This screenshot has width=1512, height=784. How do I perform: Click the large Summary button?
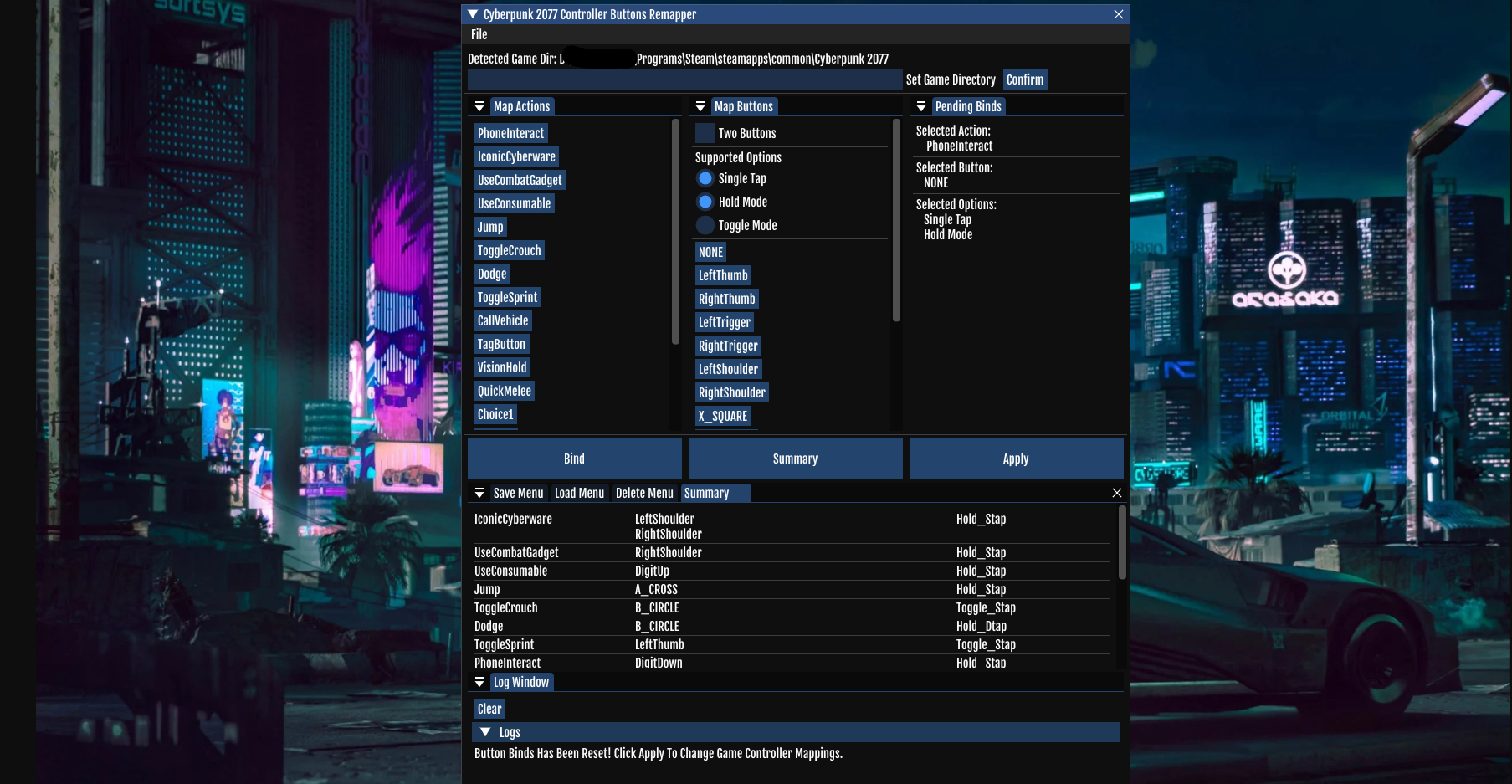[795, 459]
